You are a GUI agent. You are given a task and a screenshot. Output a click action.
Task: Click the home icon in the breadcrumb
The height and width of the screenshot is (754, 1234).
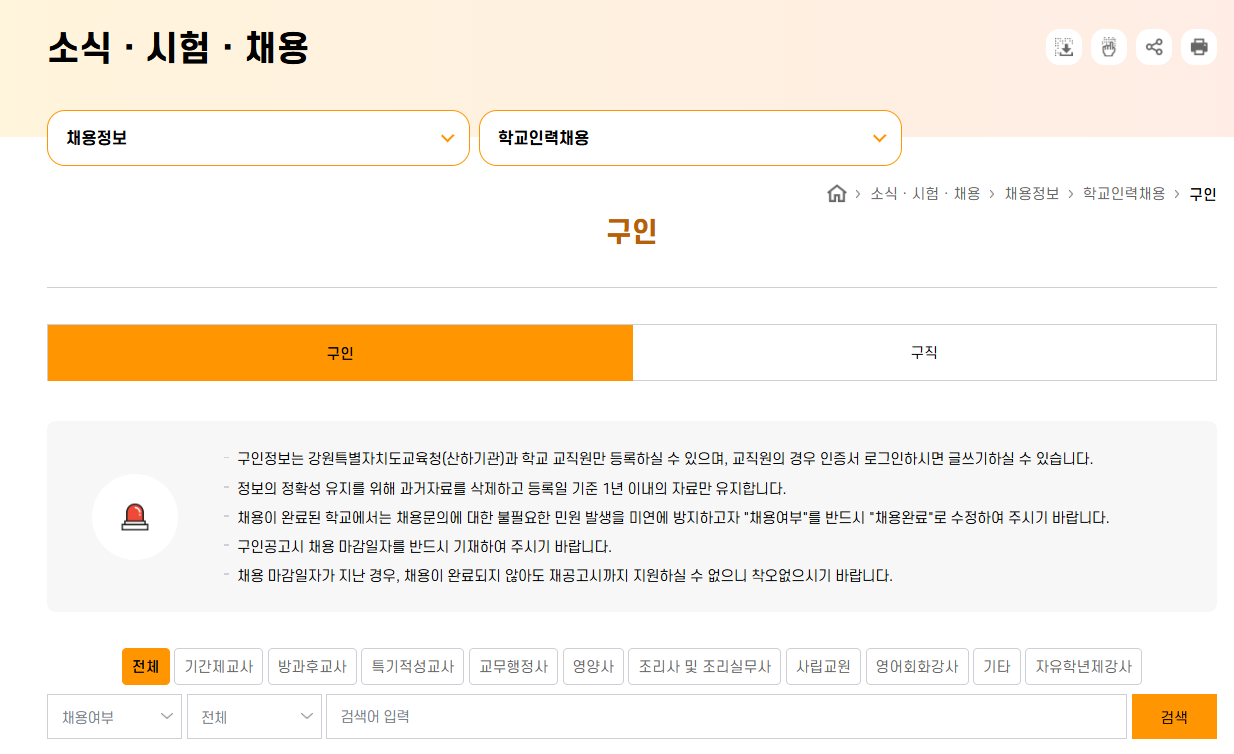tap(837, 194)
